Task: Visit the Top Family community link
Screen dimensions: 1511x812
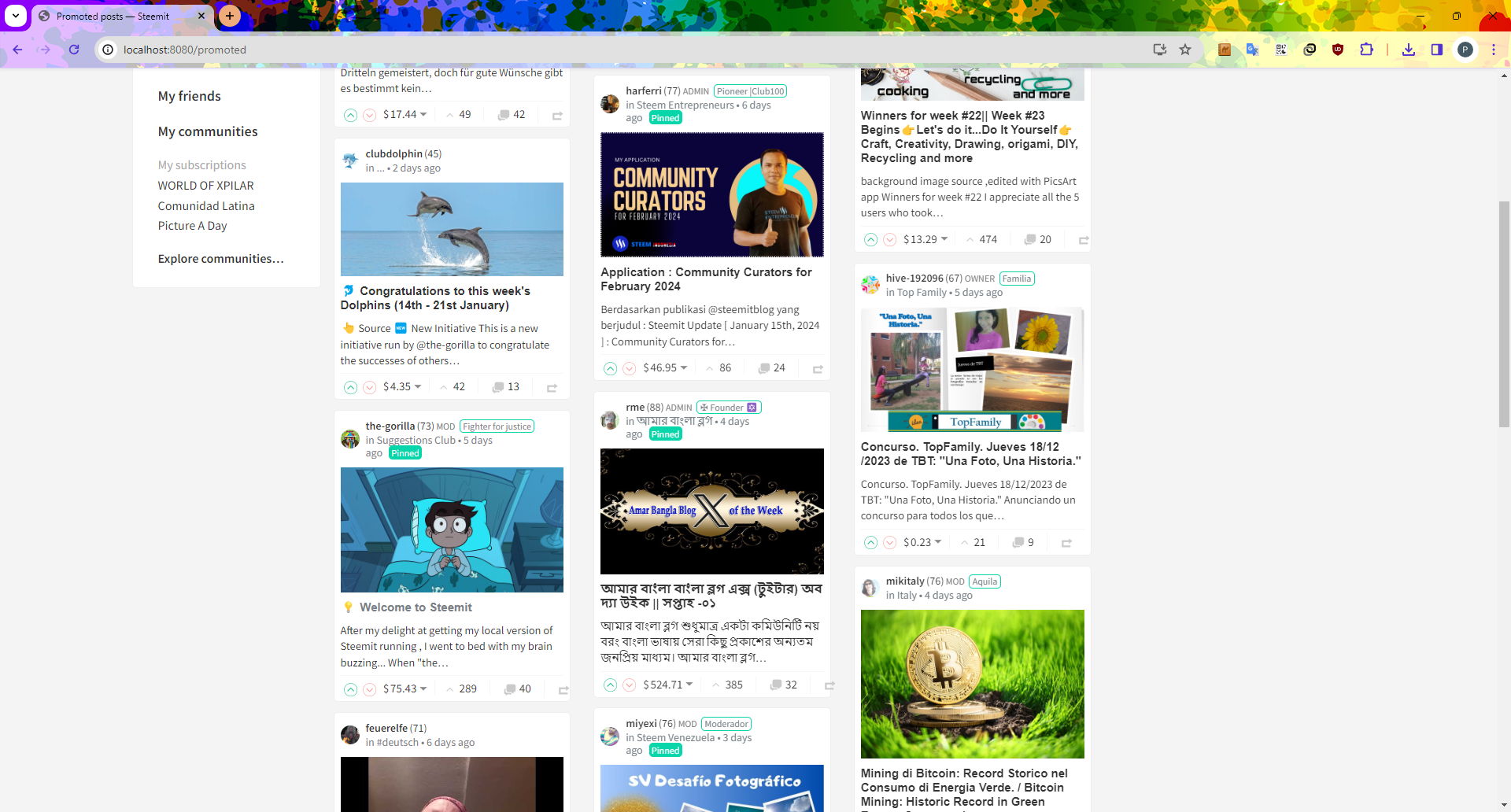Action: [922, 293]
